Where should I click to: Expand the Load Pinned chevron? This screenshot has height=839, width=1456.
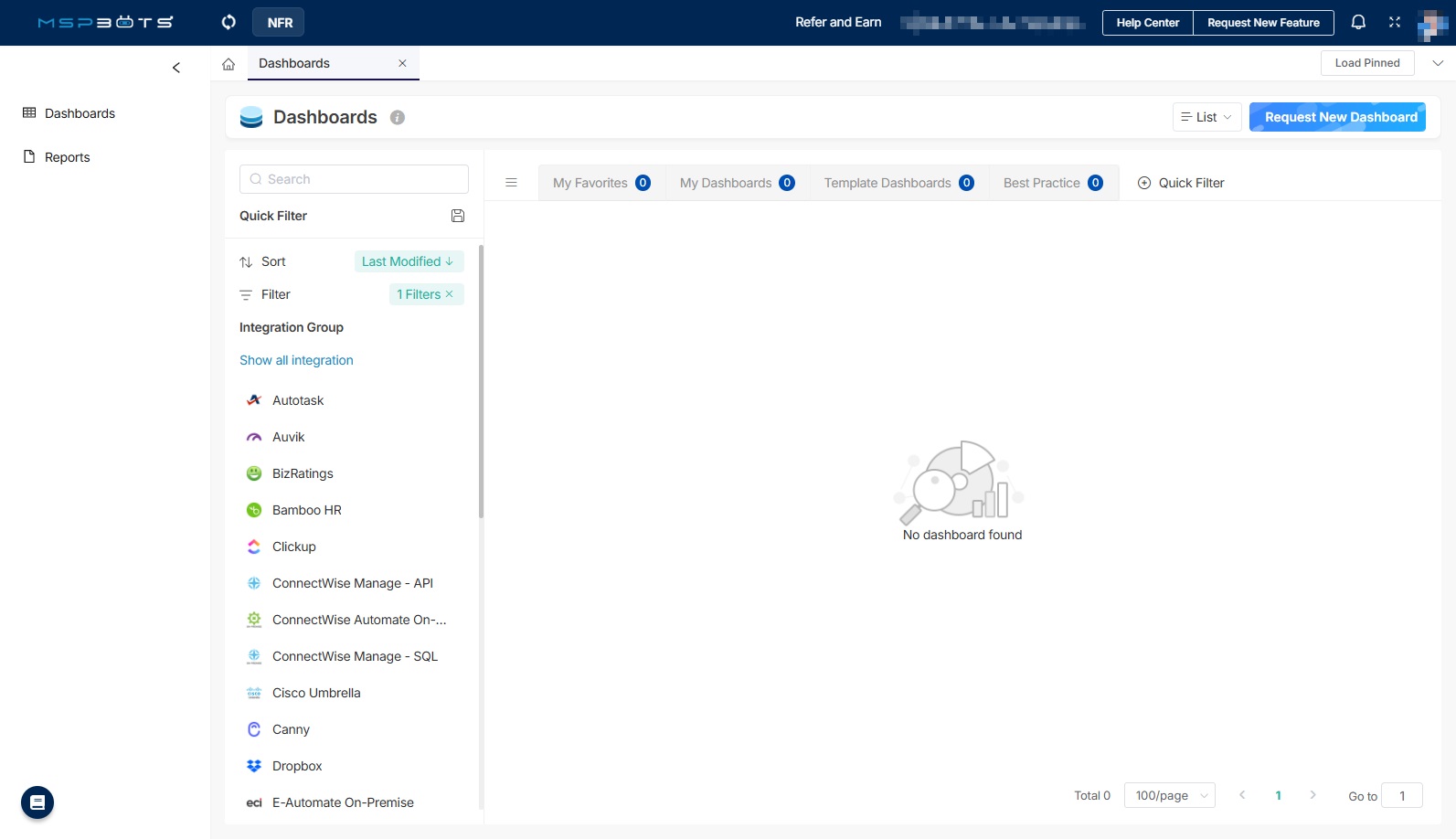pos(1438,63)
